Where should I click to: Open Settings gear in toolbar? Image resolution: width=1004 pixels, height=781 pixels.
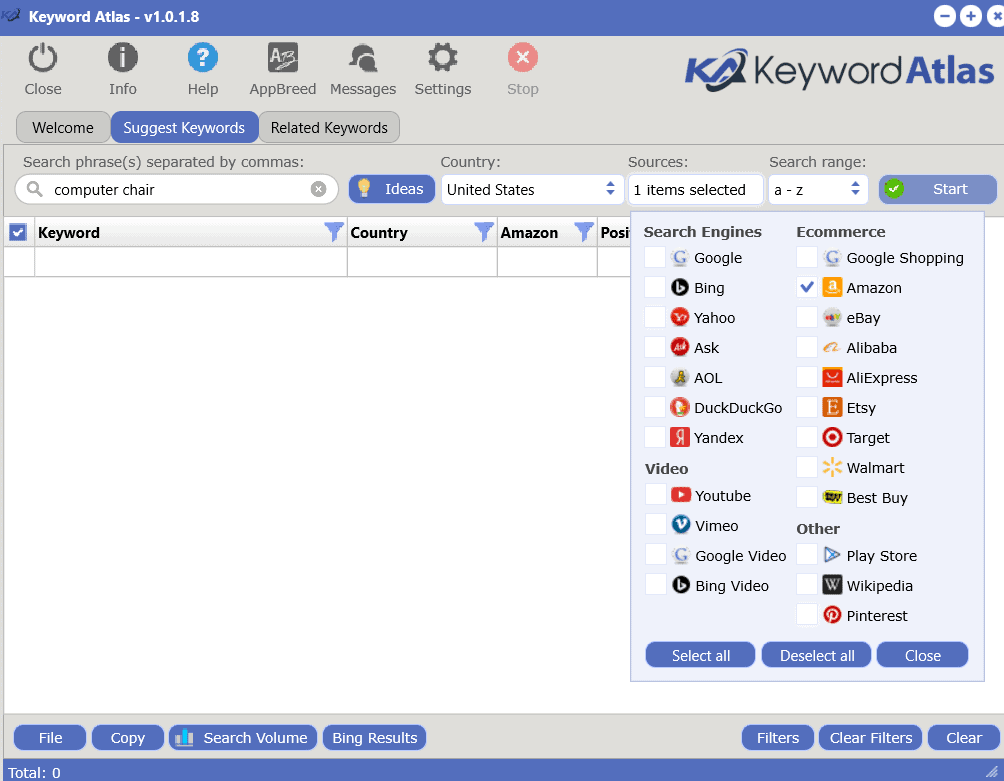442,60
